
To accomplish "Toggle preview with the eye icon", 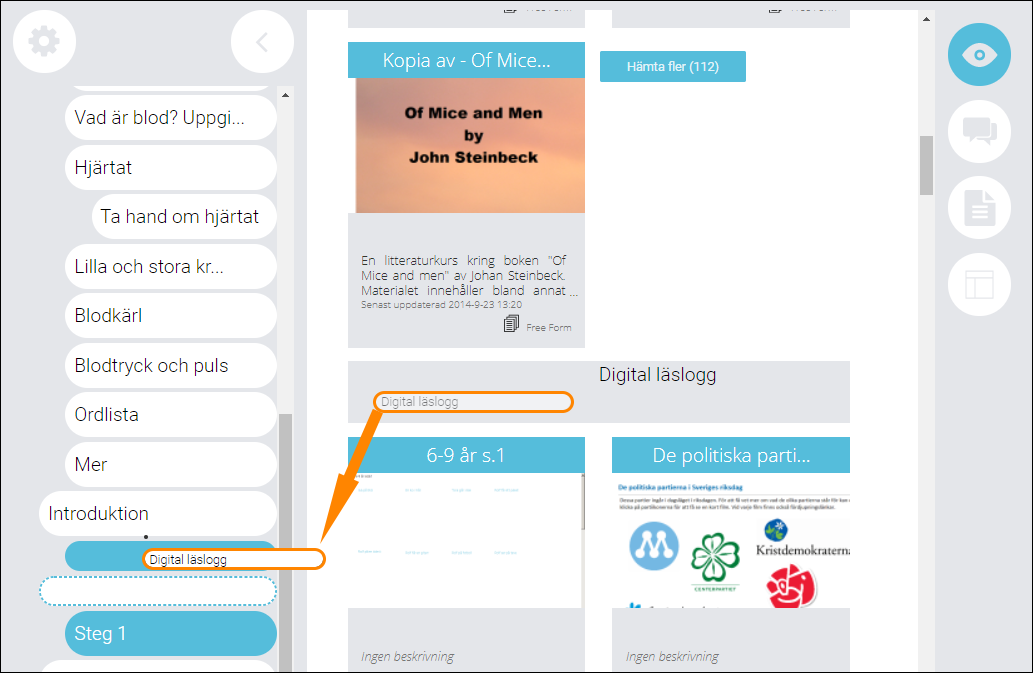I will click(x=979, y=55).
